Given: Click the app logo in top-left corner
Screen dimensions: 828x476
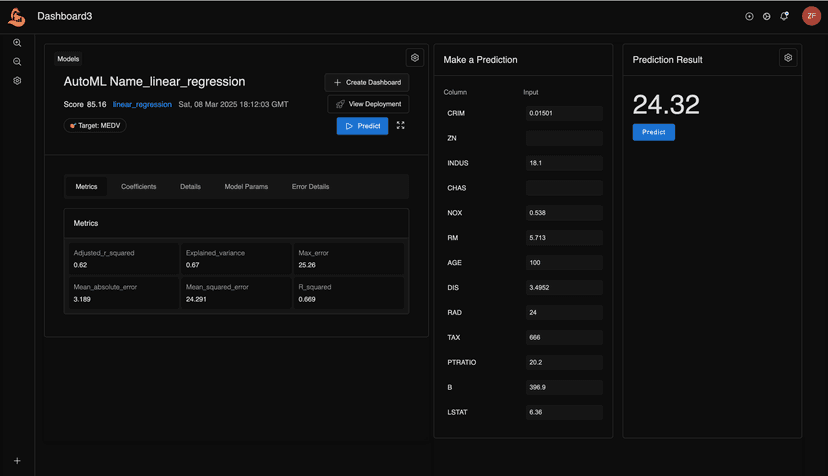Looking at the screenshot, I should pyautogui.click(x=17, y=16).
